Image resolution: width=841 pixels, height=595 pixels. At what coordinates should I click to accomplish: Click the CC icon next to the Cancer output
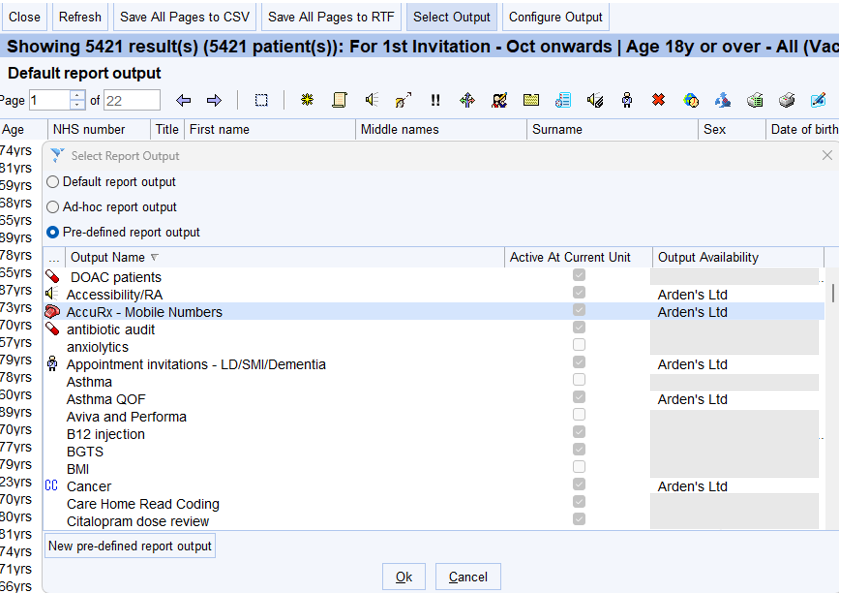pos(51,486)
